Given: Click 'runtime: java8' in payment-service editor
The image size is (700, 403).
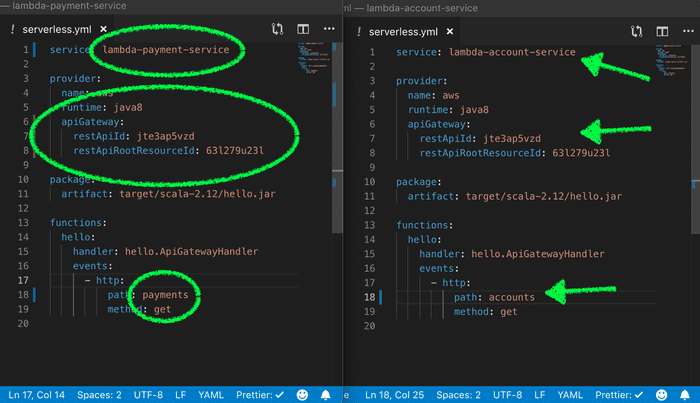Looking at the screenshot, I should click(102, 107).
